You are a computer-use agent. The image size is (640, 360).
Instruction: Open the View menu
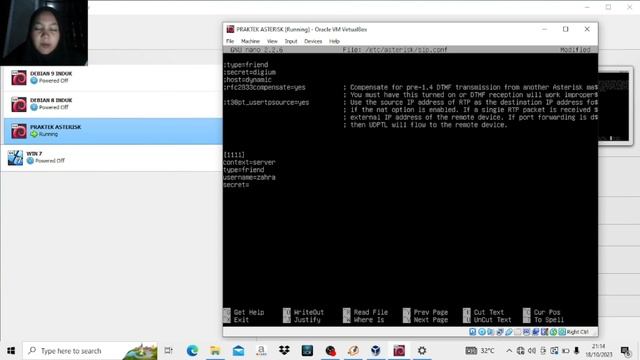[x=272, y=41]
